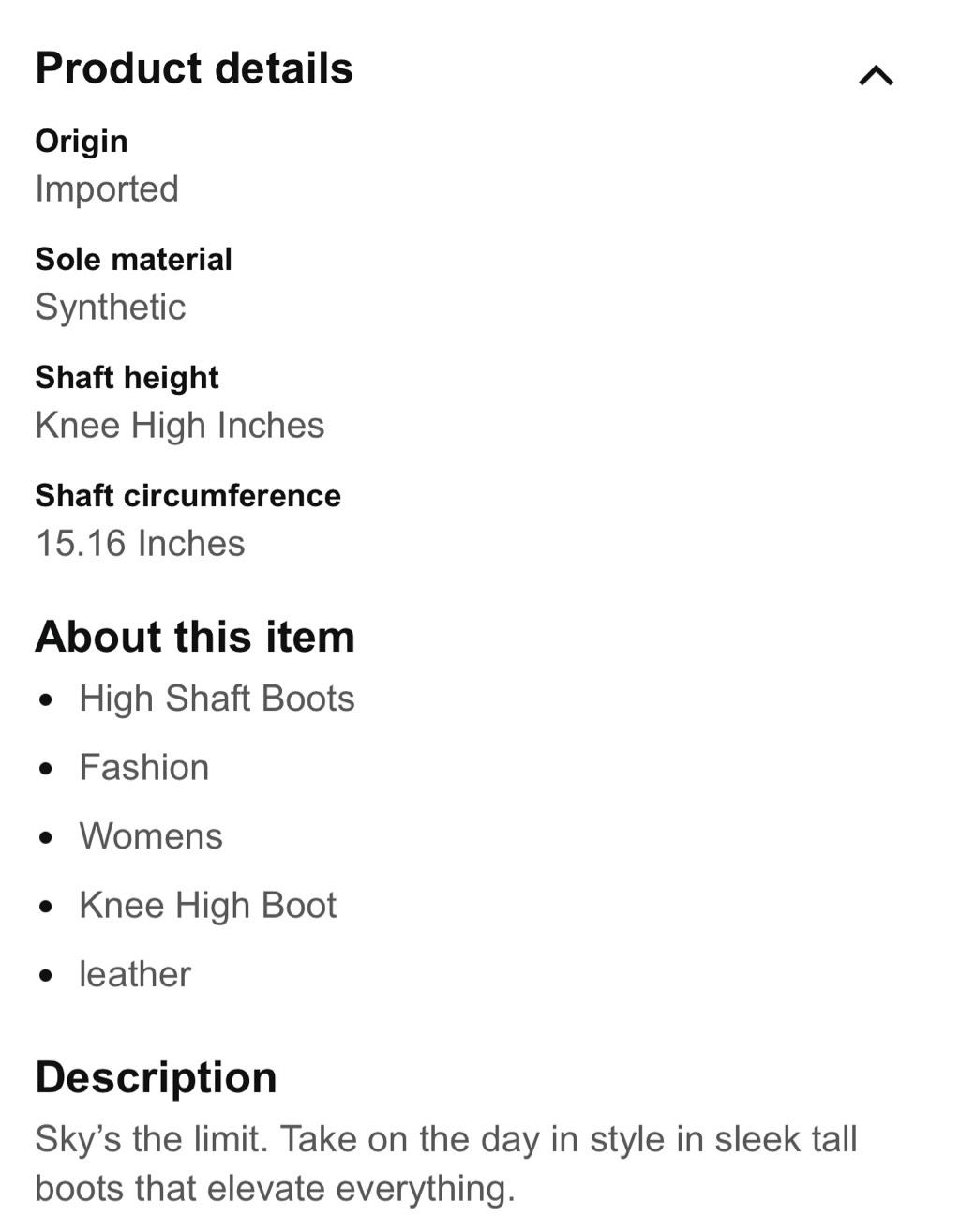
Task: Select the Imported origin value
Action: pos(107,189)
